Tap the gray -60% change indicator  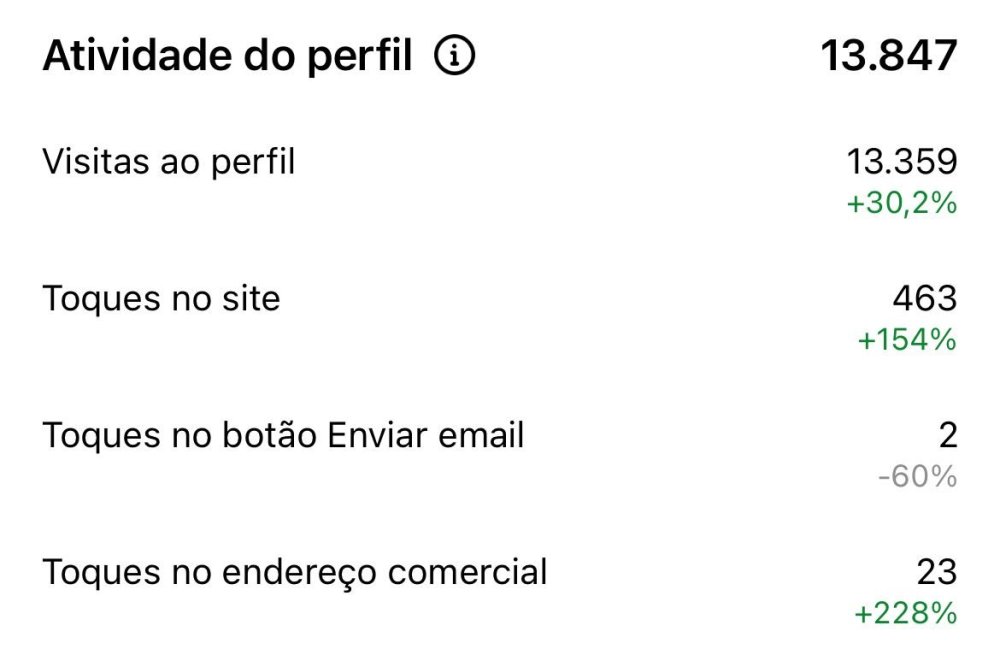point(917,477)
